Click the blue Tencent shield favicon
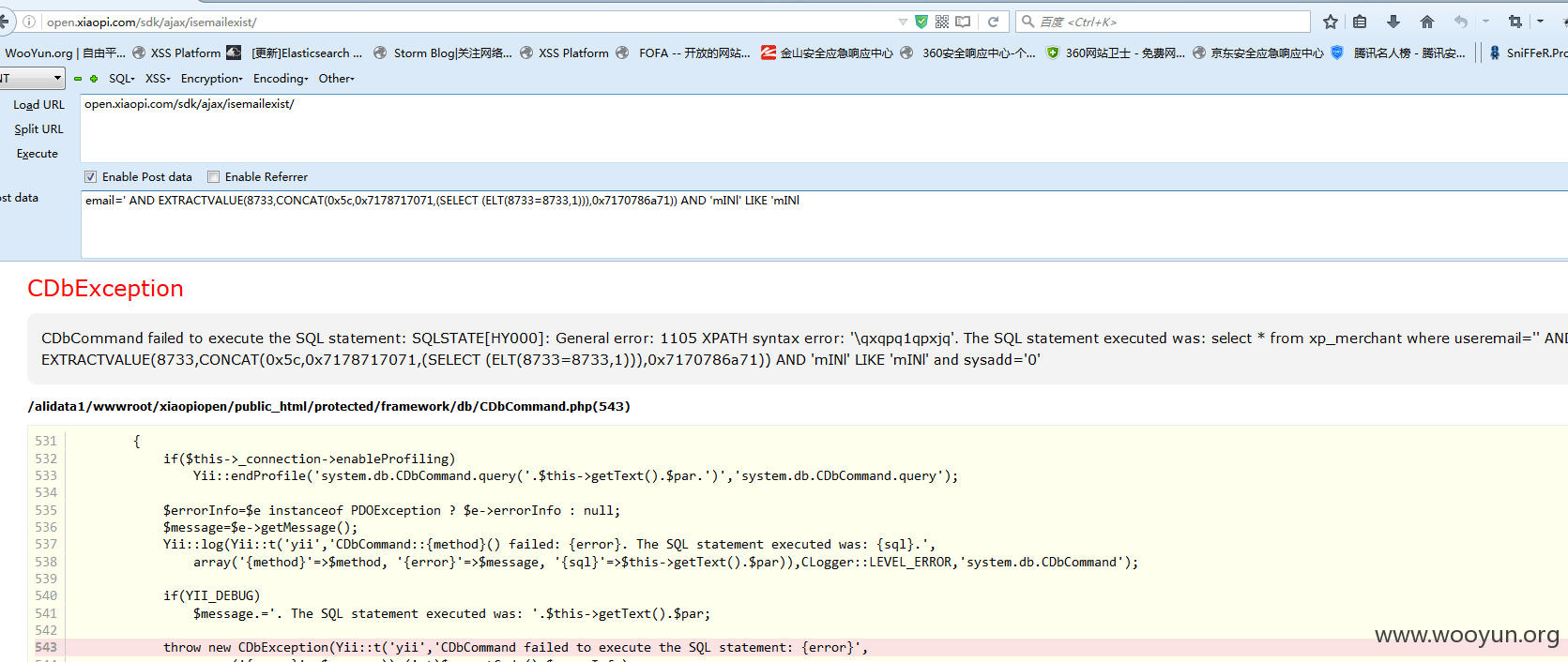This screenshot has height=662, width=1568. coord(1337,53)
